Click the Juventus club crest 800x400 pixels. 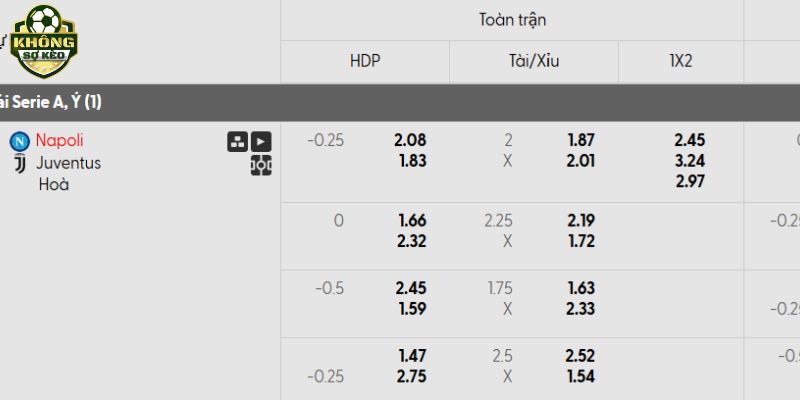[19, 163]
